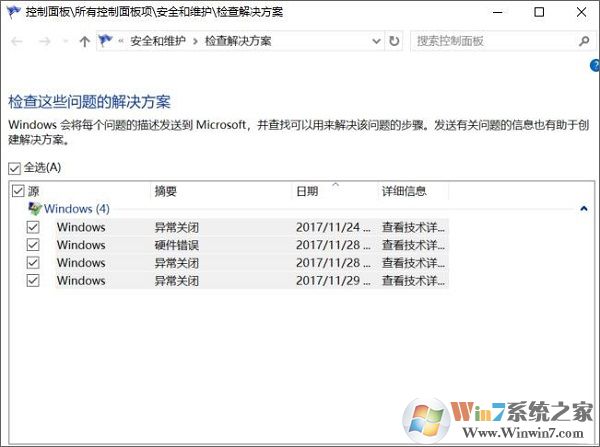This screenshot has width=600, height=447.
Task: Open recent locations dropdown arrow
Action: coord(65,41)
